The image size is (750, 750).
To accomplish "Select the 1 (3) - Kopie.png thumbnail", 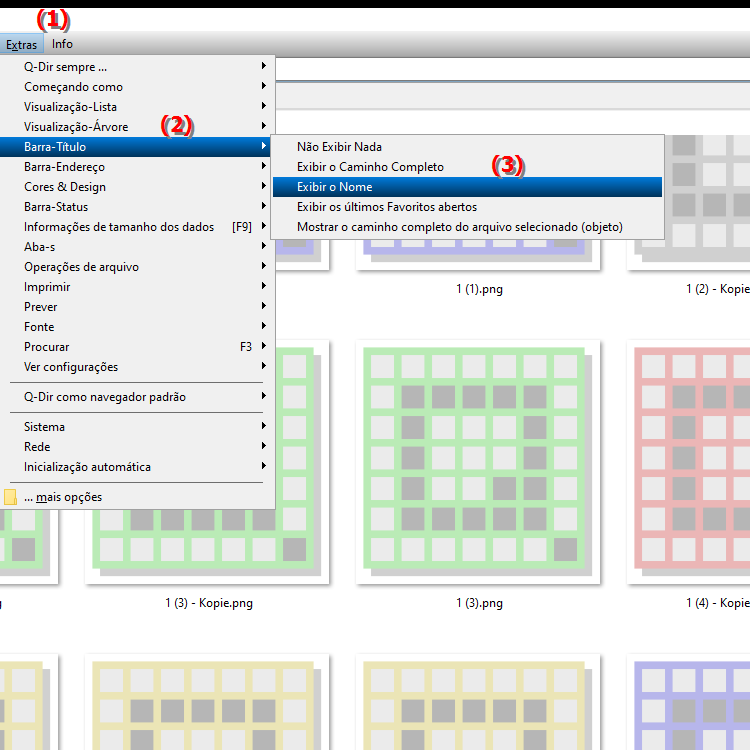I will coord(207,546).
